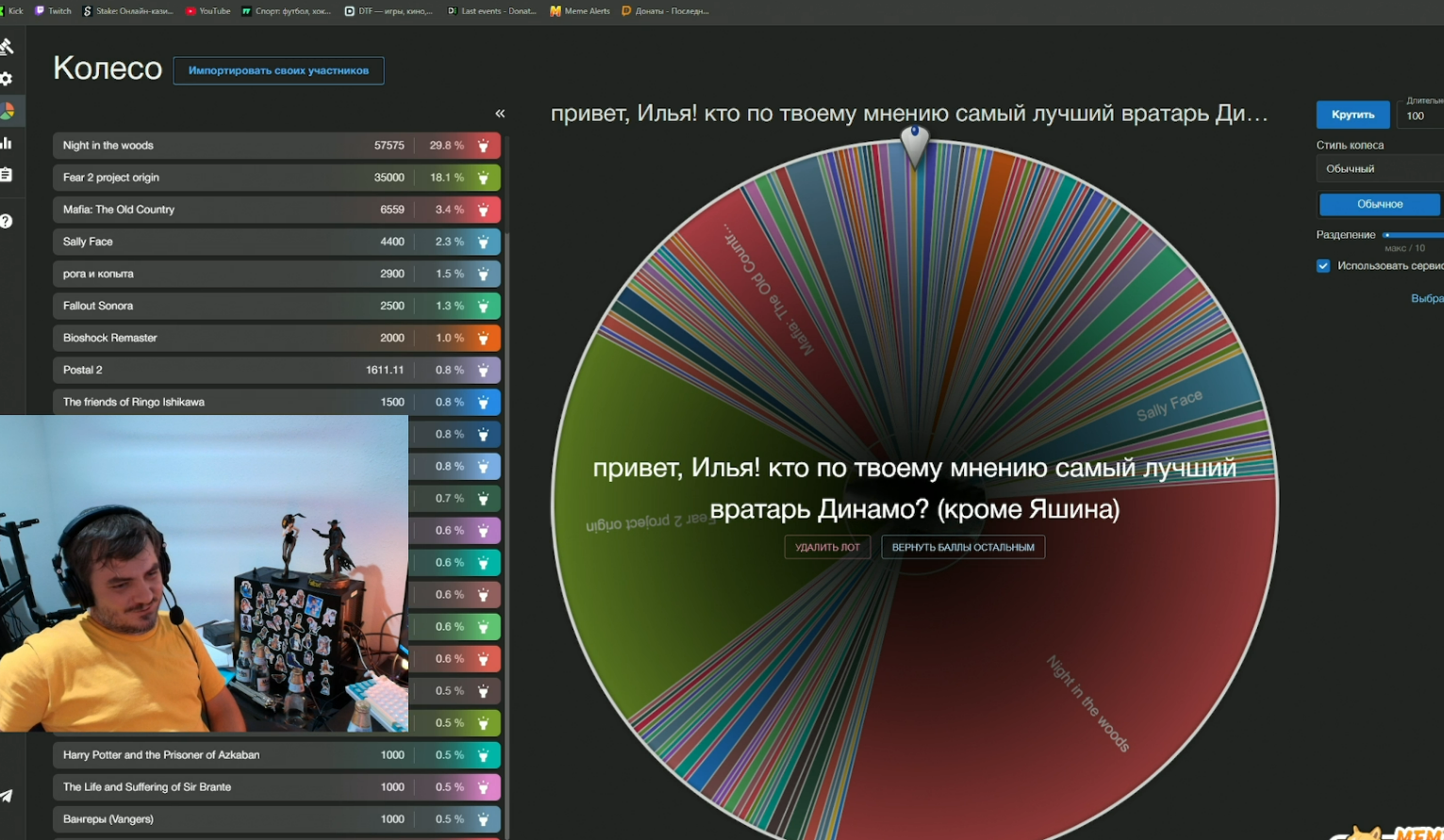Select the Fallout Sonora list row

click(x=276, y=305)
